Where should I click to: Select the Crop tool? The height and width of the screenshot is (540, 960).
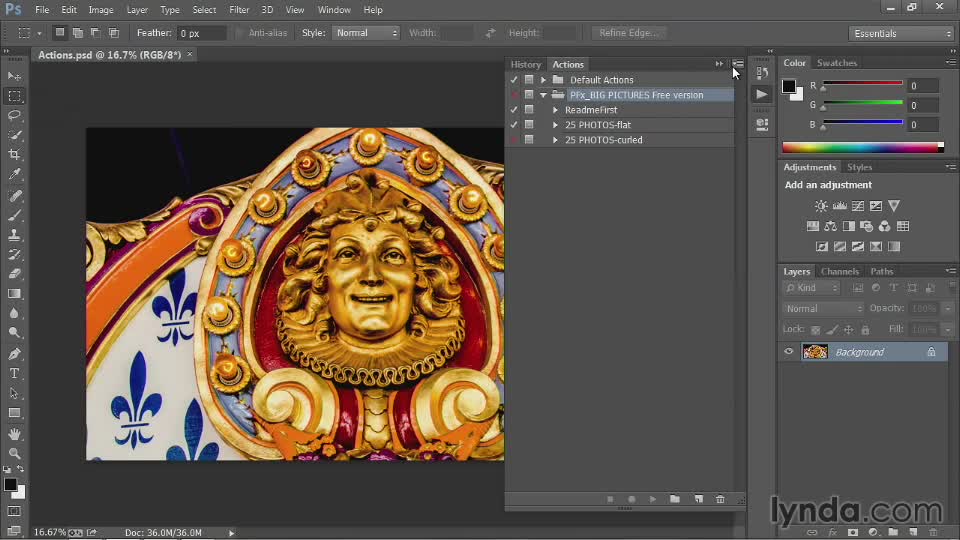(14, 155)
